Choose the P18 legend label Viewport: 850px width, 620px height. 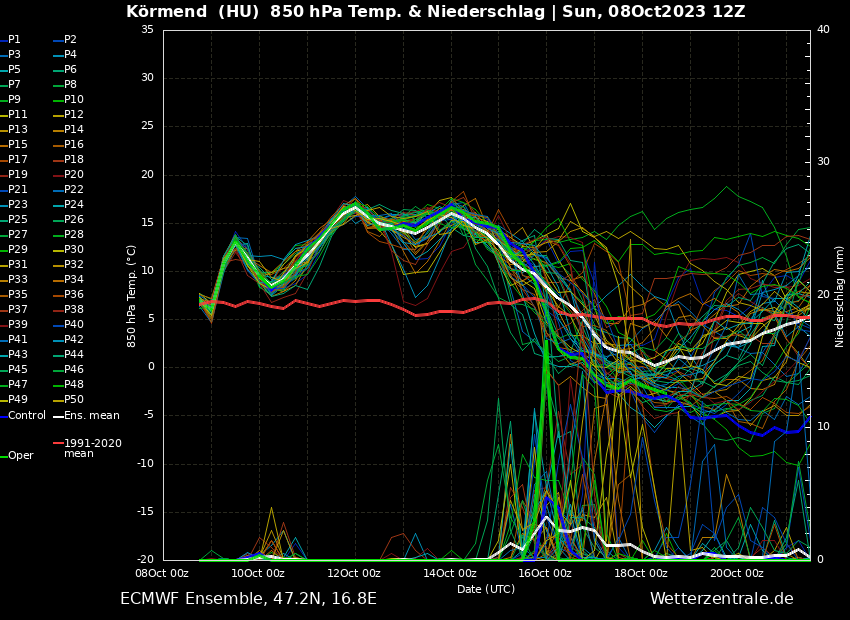(74, 160)
